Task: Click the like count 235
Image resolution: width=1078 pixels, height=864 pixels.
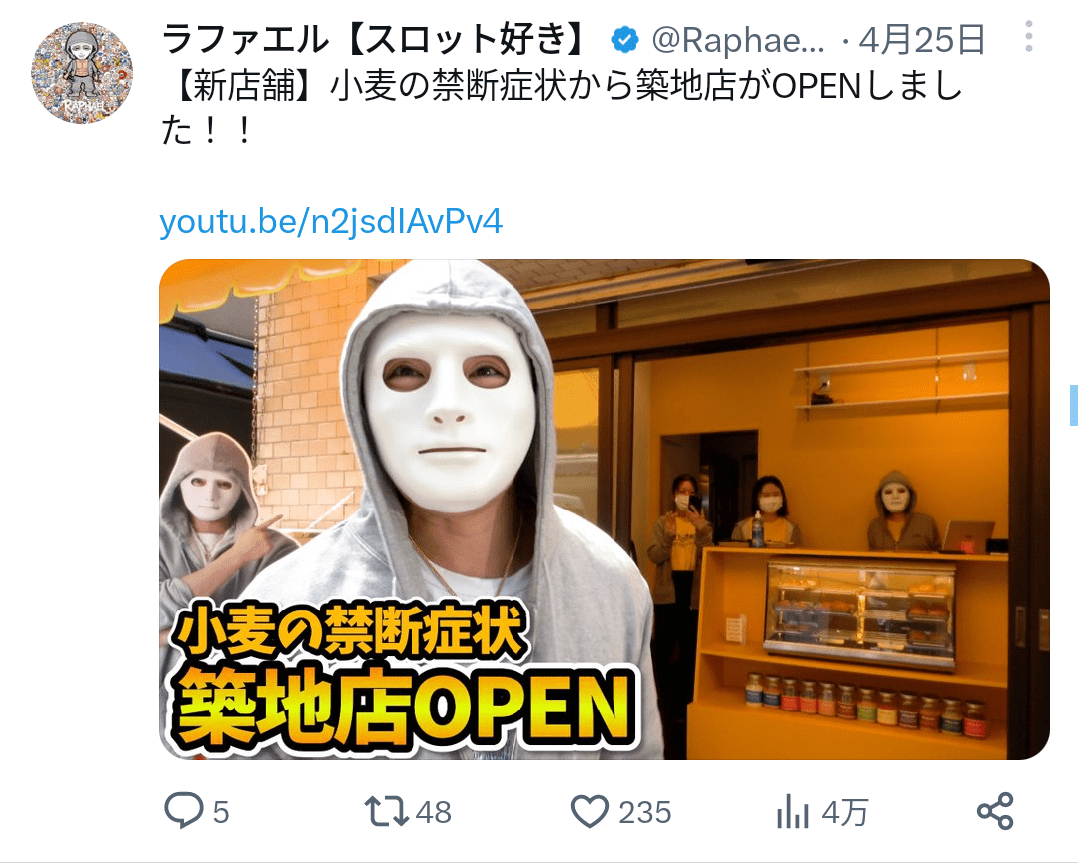Action: 644,813
